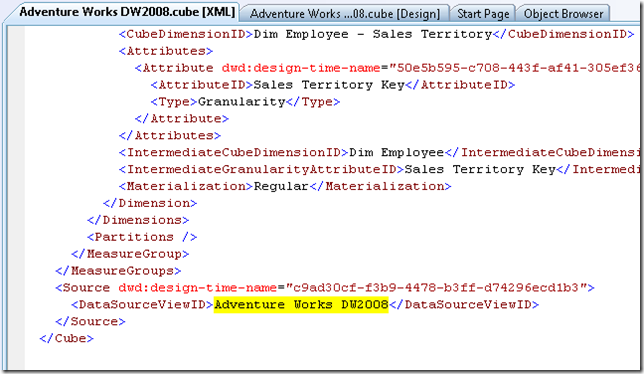Click the closing MeasureGroups tag
This screenshot has height=374, width=644.
pyautogui.click(x=118, y=271)
